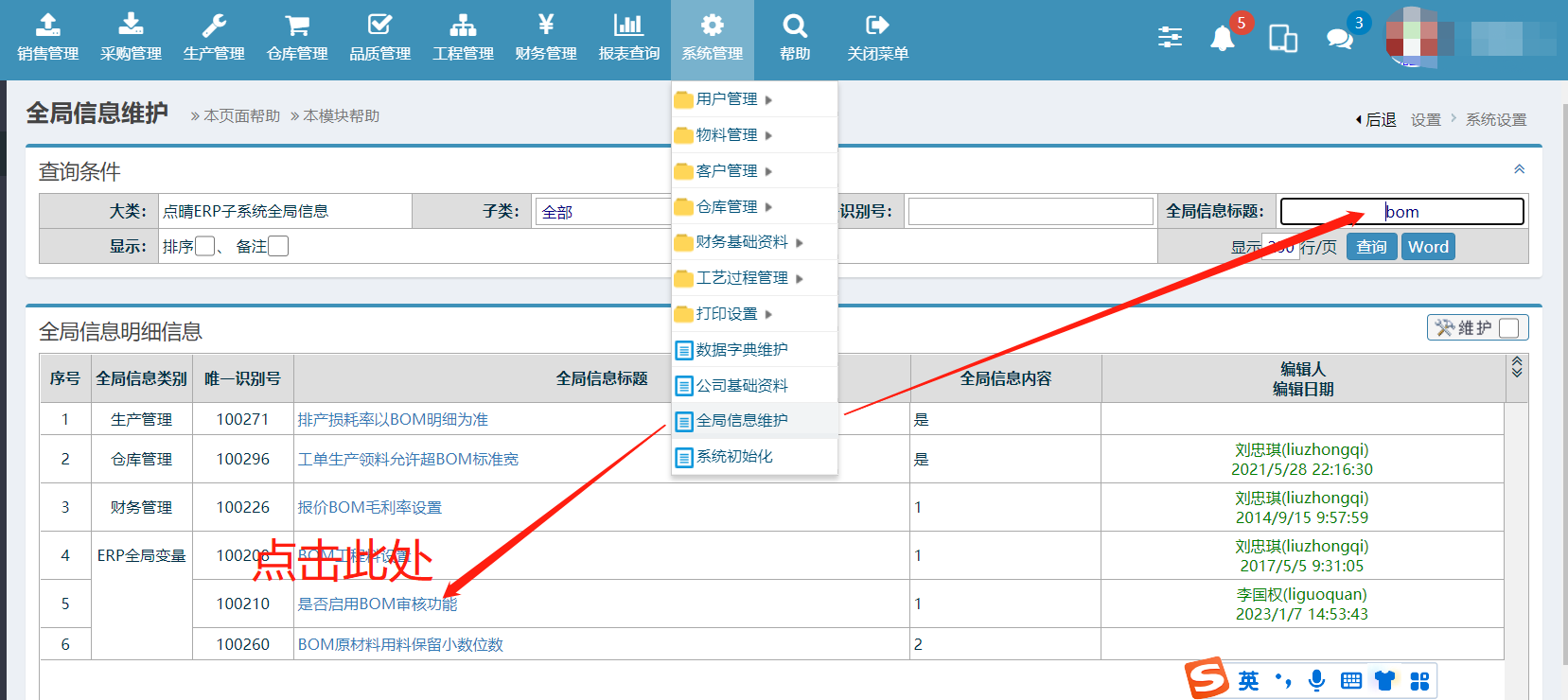Image resolution: width=1568 pixels, height=700 pixels.
Task: Open the chat messages bubble icon
Action: pyautogui.click(x=1339, y=38)
